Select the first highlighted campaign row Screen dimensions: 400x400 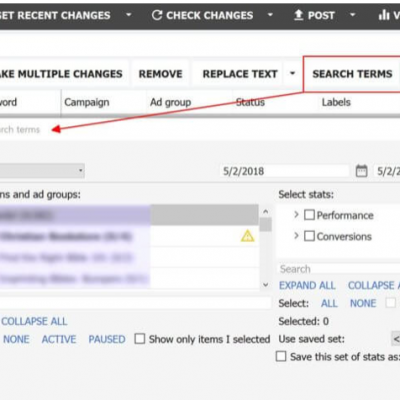coord(129,215)
